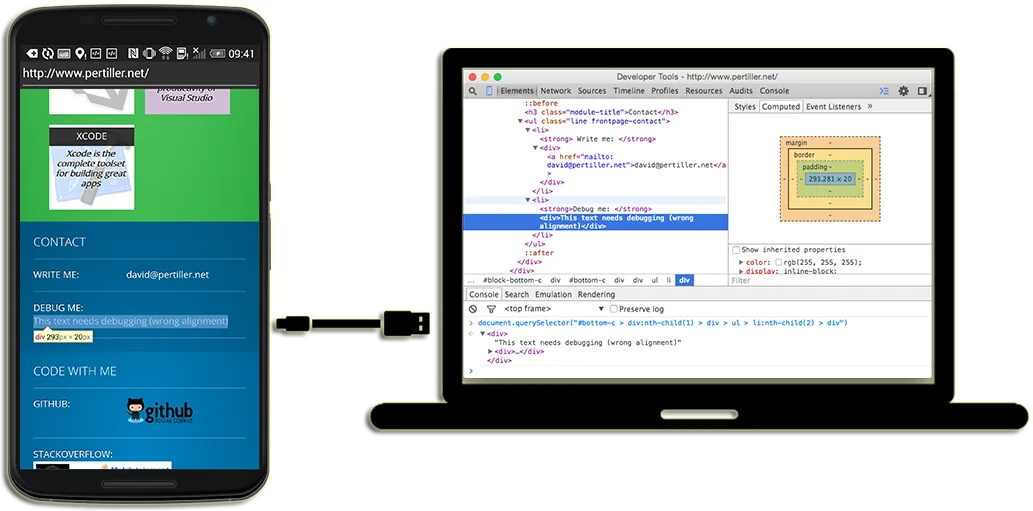
Task: Select the Computed sidebar tab
Action: click(x=781, y=107)
